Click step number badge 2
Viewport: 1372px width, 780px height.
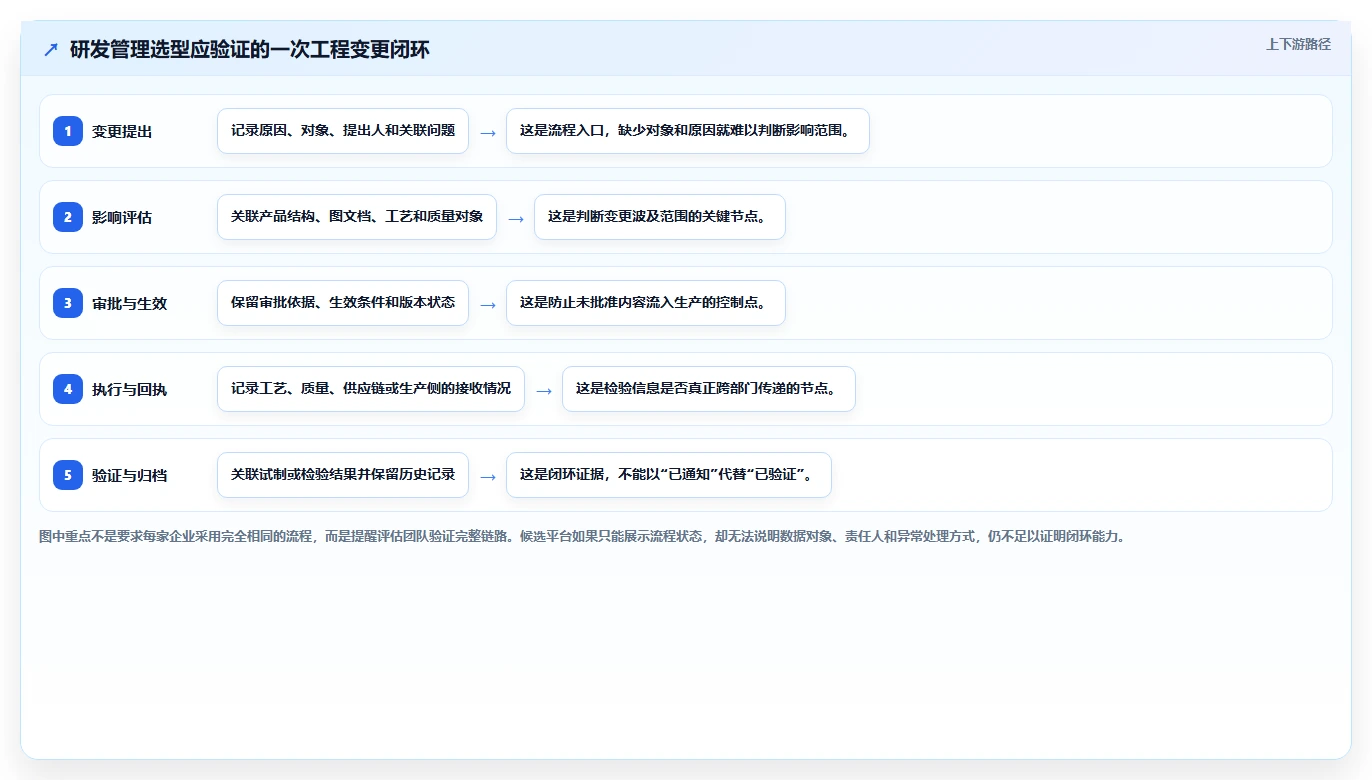tap(68, 217)
